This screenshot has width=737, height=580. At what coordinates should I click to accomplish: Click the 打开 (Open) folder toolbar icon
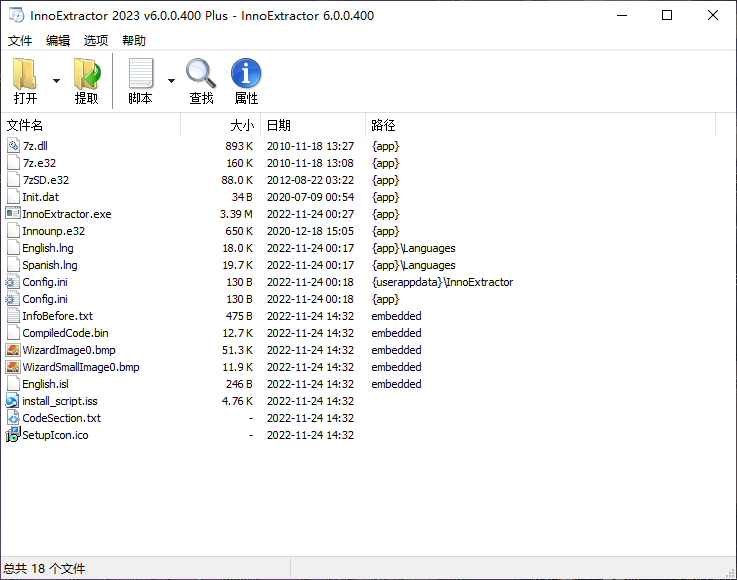pos(25,74)
